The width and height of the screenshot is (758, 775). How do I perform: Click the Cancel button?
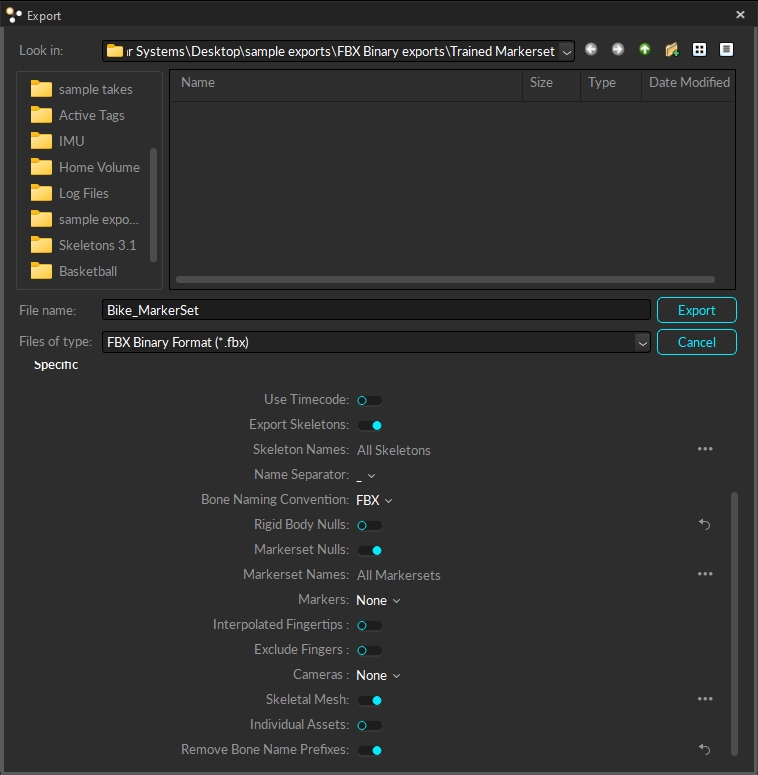[x=696, y=342]
